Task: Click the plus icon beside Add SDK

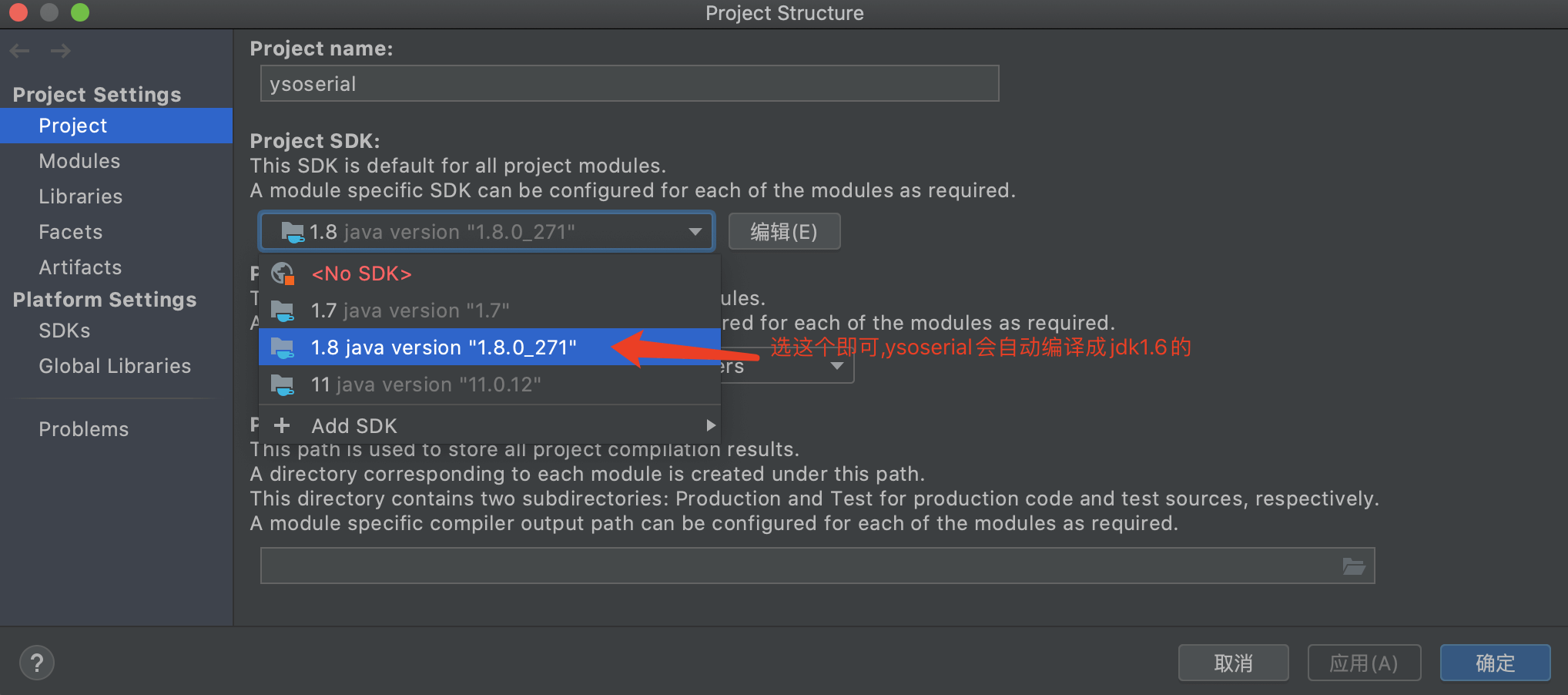Action: [282, 425]
